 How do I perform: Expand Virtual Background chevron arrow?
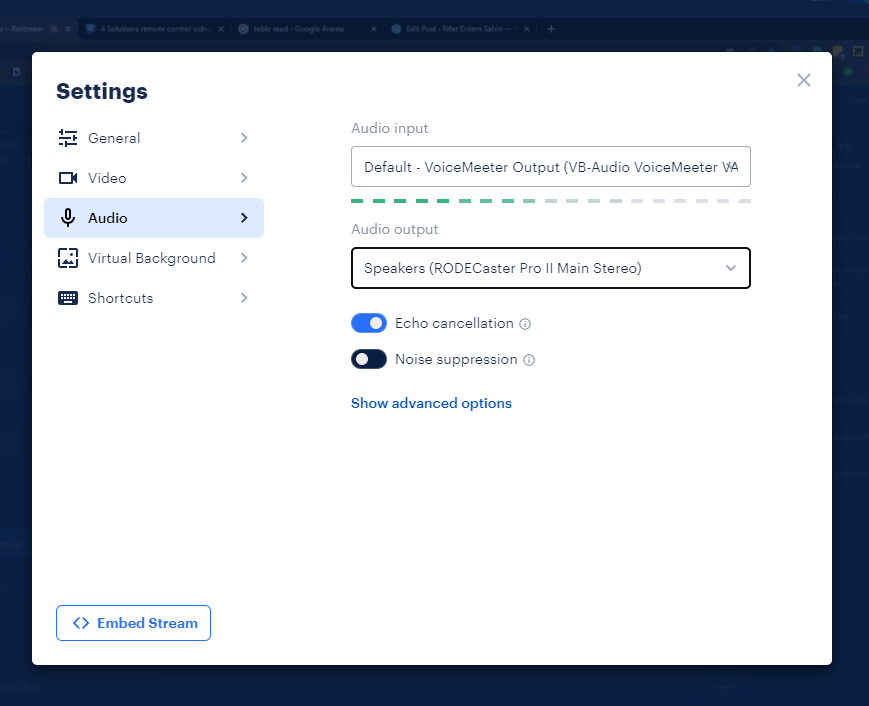pos(244,258)
